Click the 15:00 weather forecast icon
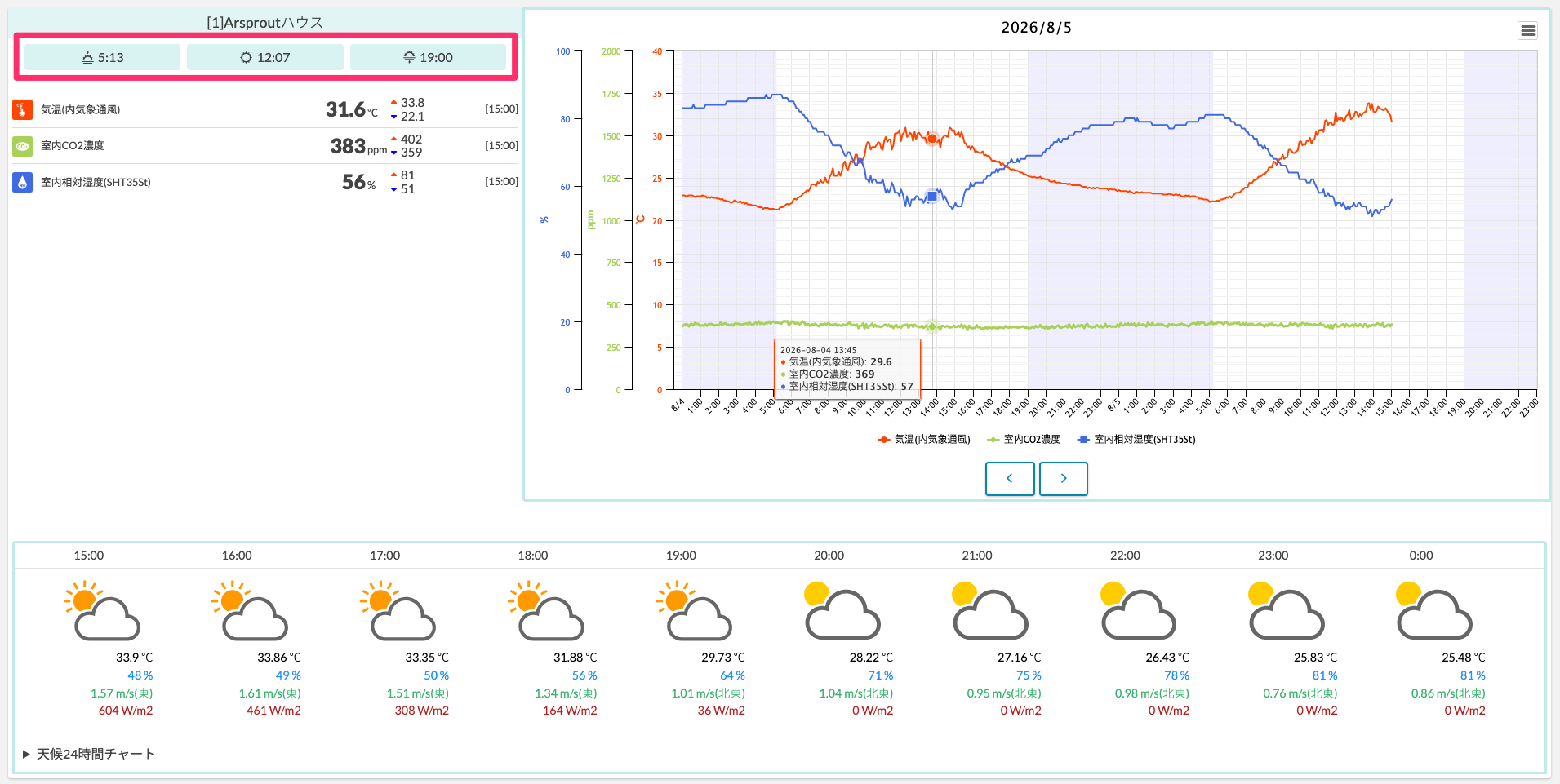 102,610
